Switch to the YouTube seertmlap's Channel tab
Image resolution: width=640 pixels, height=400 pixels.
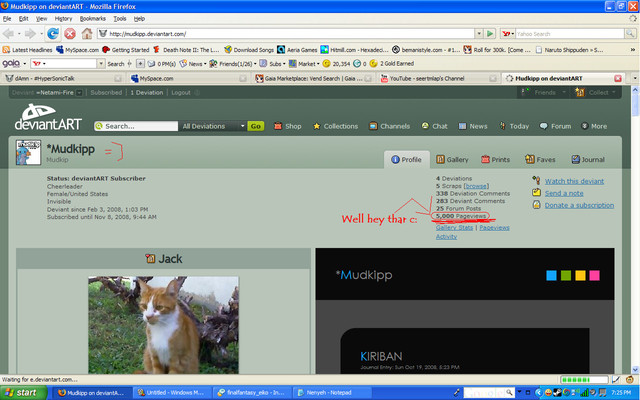coord(438,78)
